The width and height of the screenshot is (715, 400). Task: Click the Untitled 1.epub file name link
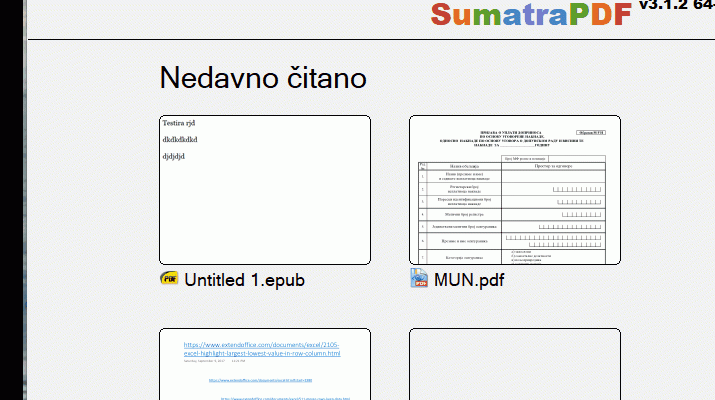pyautogui.click(x=244, y=280)
